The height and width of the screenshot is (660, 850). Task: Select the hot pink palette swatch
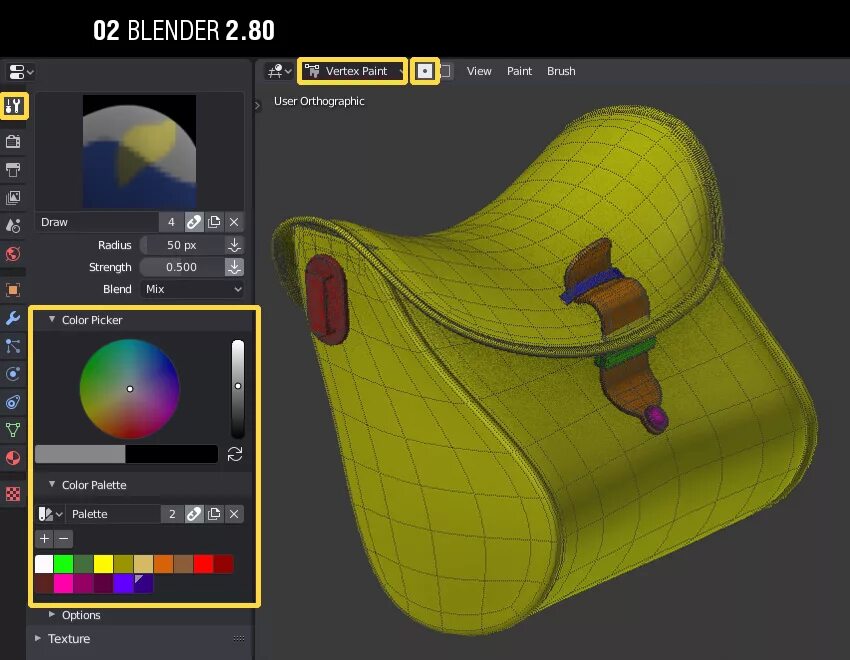63,584
